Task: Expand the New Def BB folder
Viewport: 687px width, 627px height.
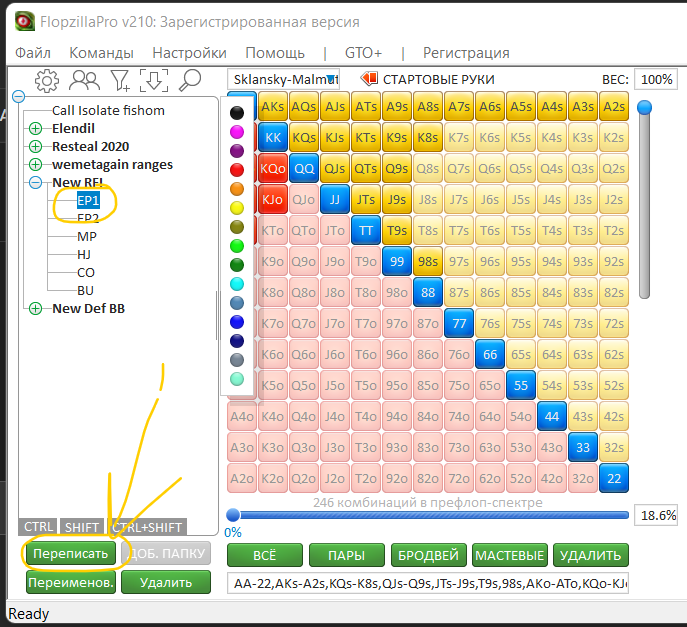Action: [x=35, y=308]
